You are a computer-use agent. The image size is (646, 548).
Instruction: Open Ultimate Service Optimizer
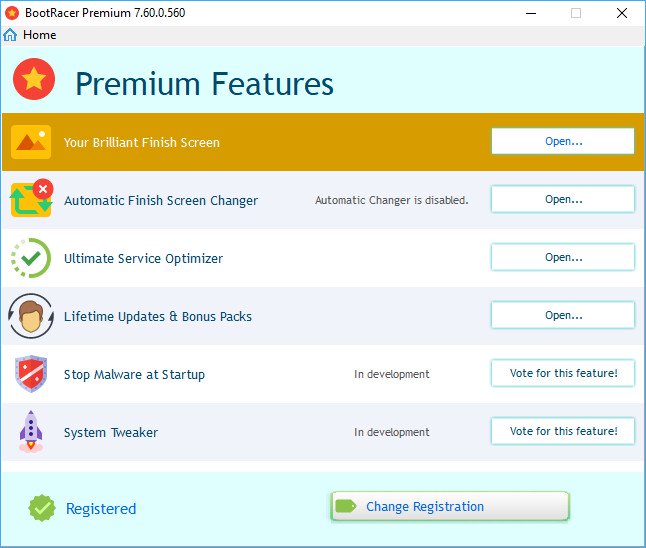(x=563, y=258)
